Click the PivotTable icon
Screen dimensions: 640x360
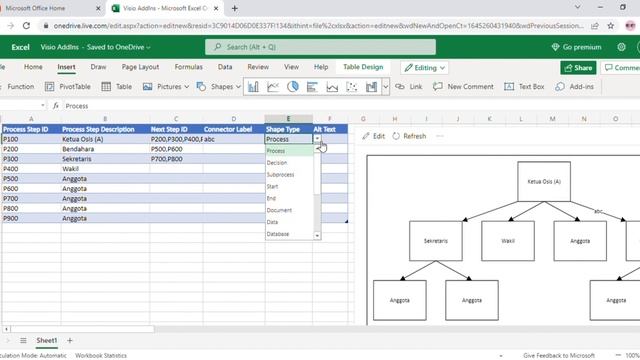tap(49, 87)
